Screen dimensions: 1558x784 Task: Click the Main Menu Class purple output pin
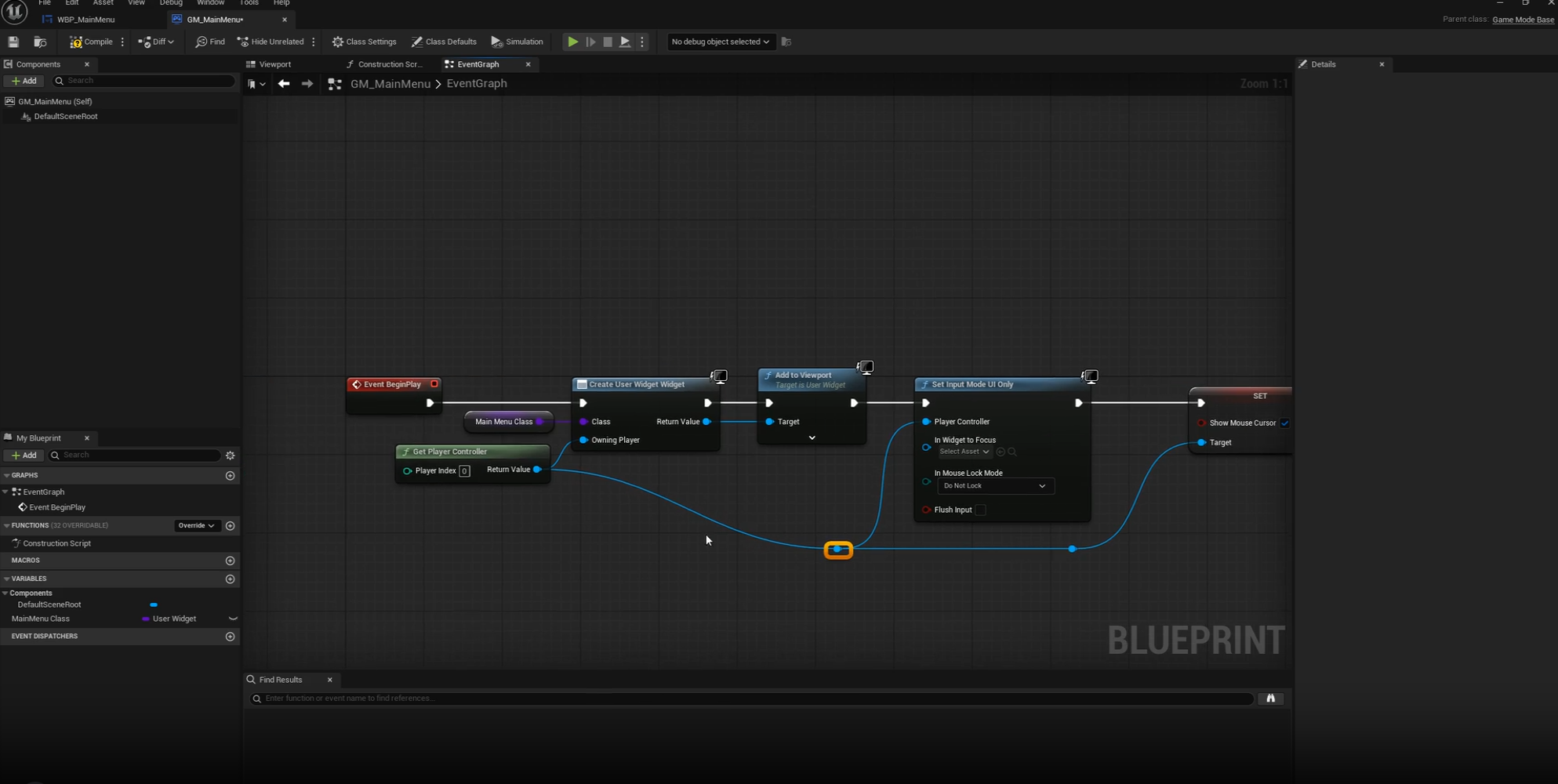[539, 422]
